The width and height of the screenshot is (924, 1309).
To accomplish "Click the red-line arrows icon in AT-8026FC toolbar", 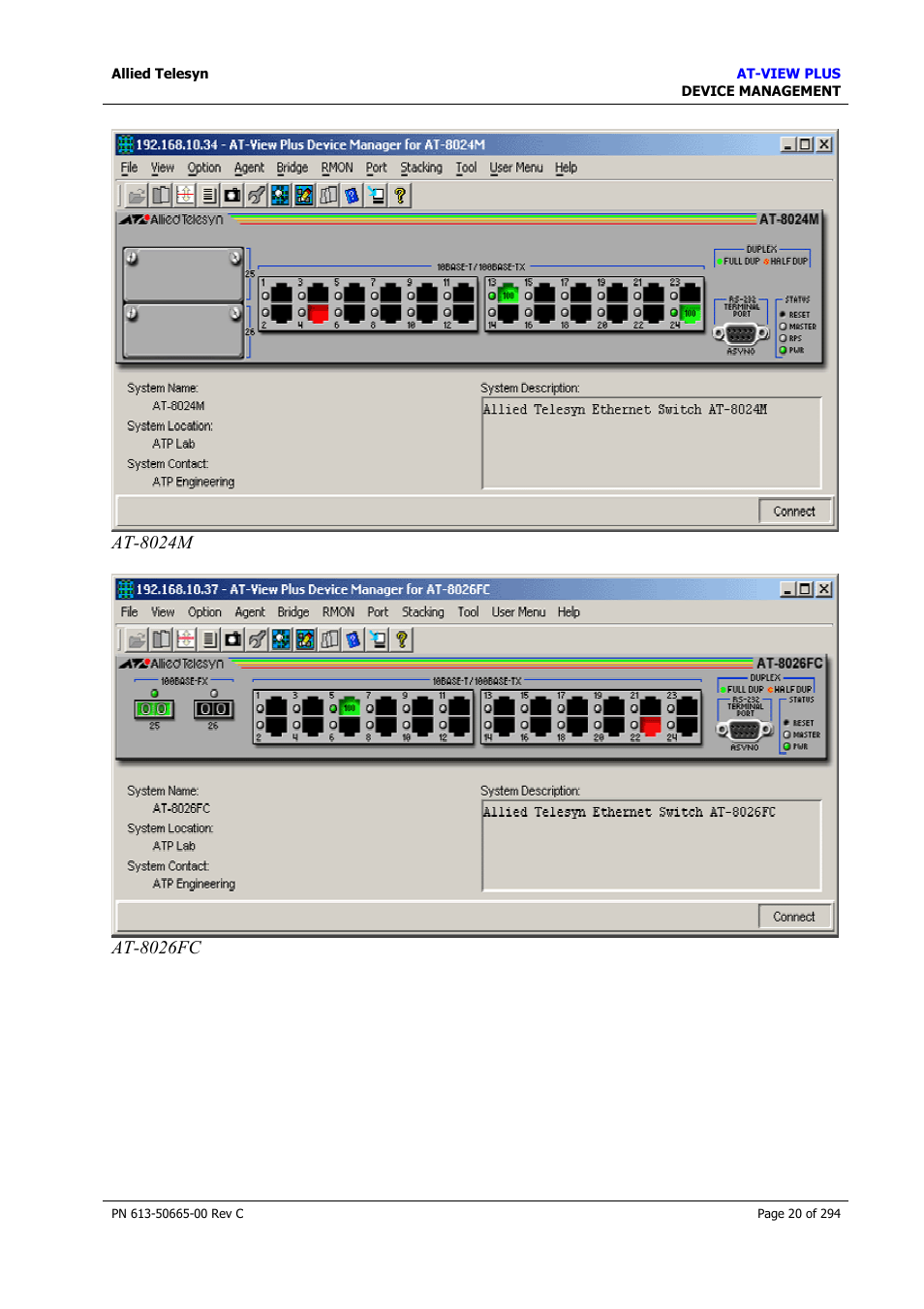I will tap(186, 639).
